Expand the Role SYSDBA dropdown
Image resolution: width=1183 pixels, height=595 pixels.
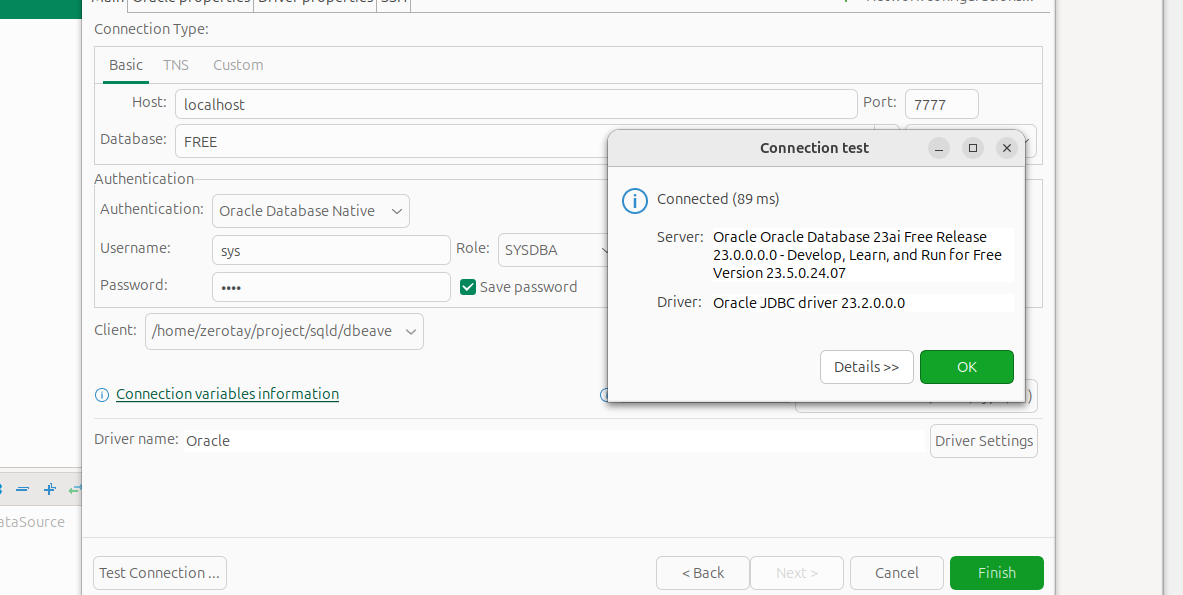tap(555, 251)
